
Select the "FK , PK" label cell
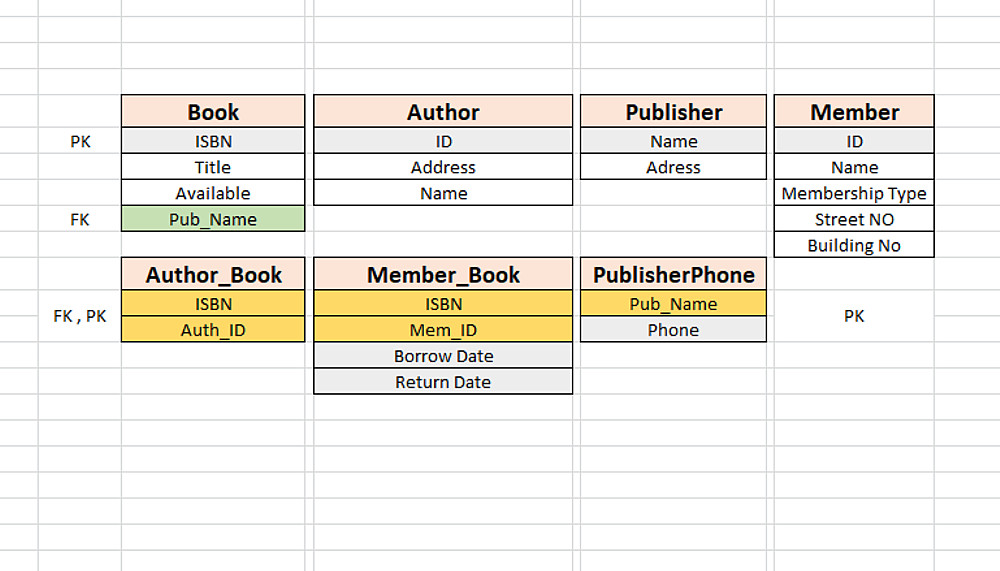(80, 317)
